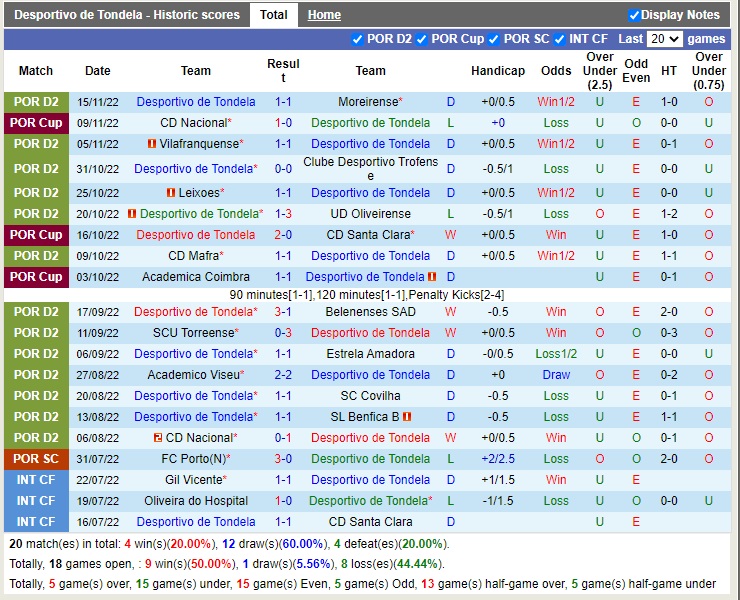
Task: Click the red card icon beside Vilafranquense
Action: pyautogui.click(x=152, y=144)
